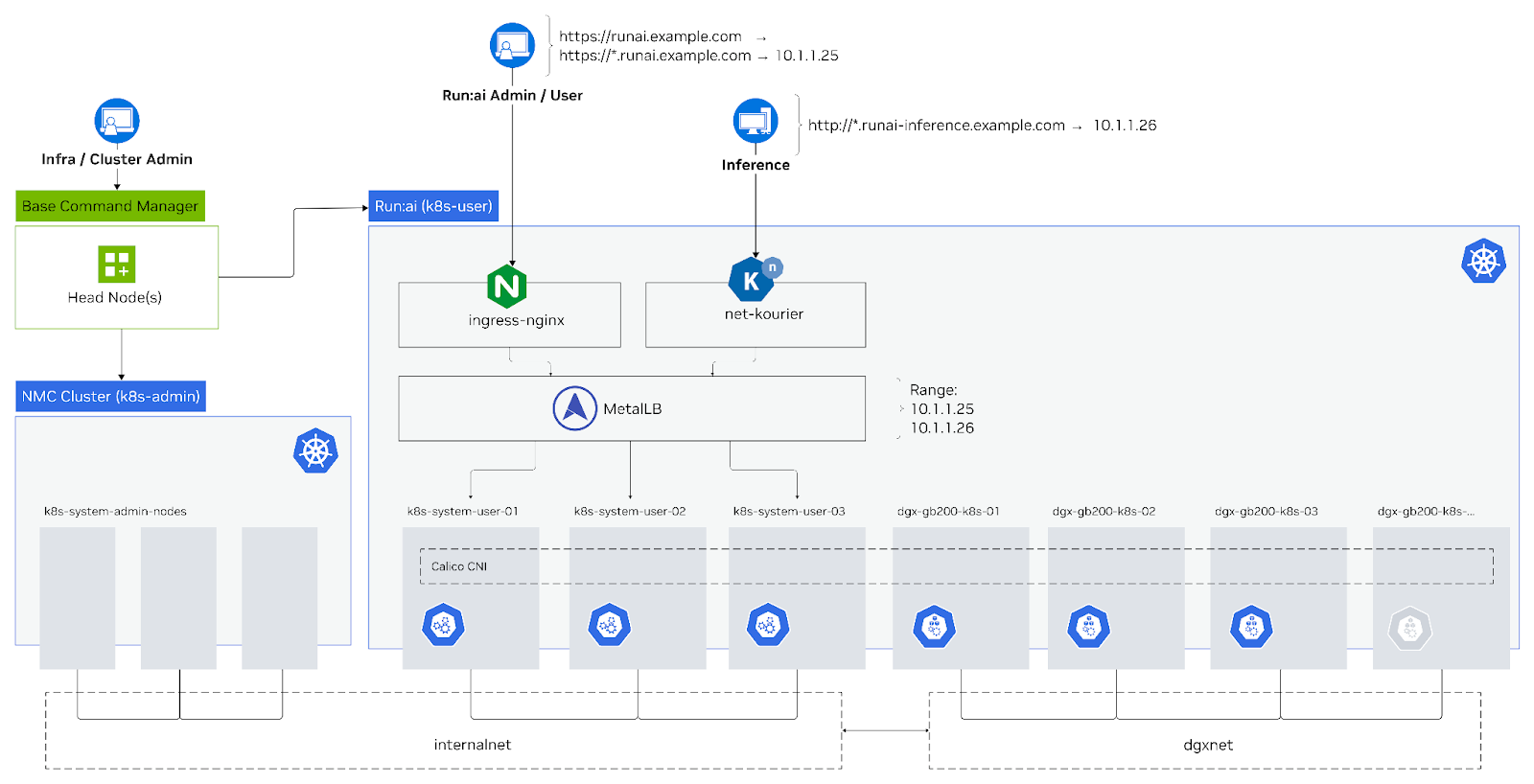Click the Infra / Cluster Admin user icon

[117, 122]
